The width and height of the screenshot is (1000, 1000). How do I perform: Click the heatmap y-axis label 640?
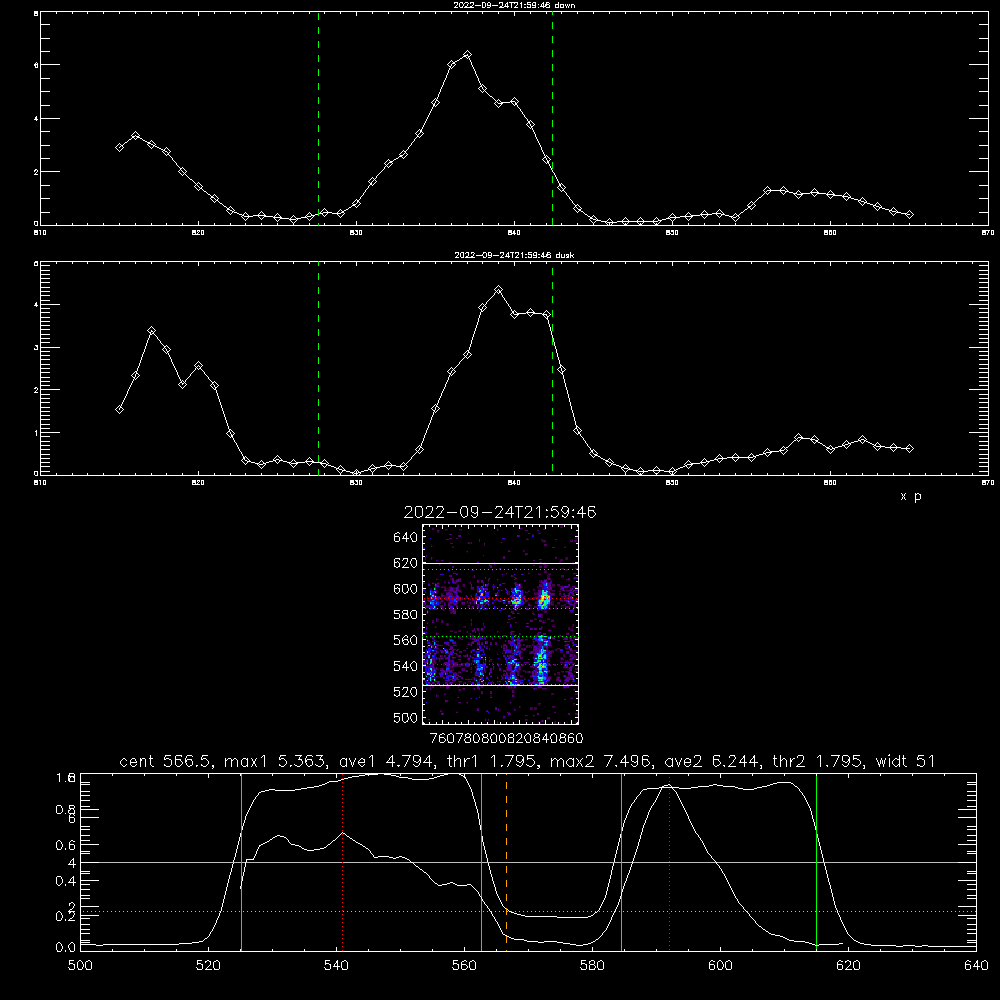click(405, 538)
